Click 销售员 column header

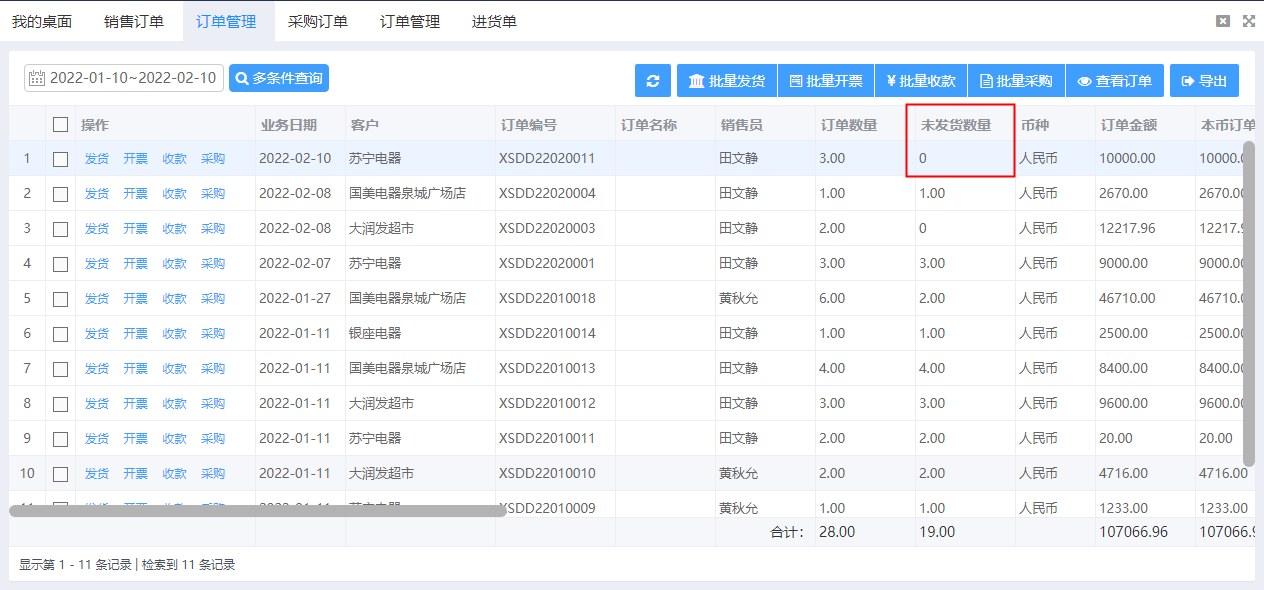[765, 125]
